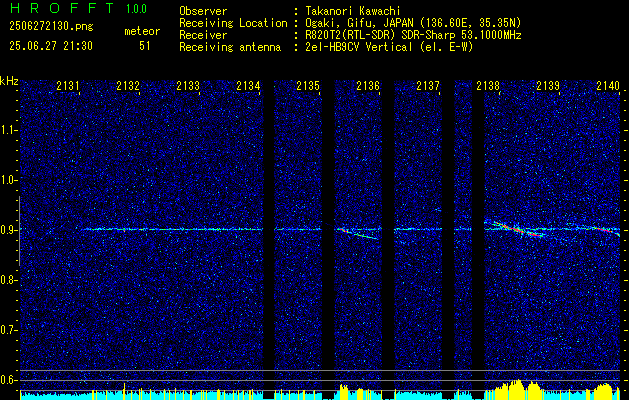Click the red meteor echo streak after 2138

pyautogui.click(x=517, y=229)
